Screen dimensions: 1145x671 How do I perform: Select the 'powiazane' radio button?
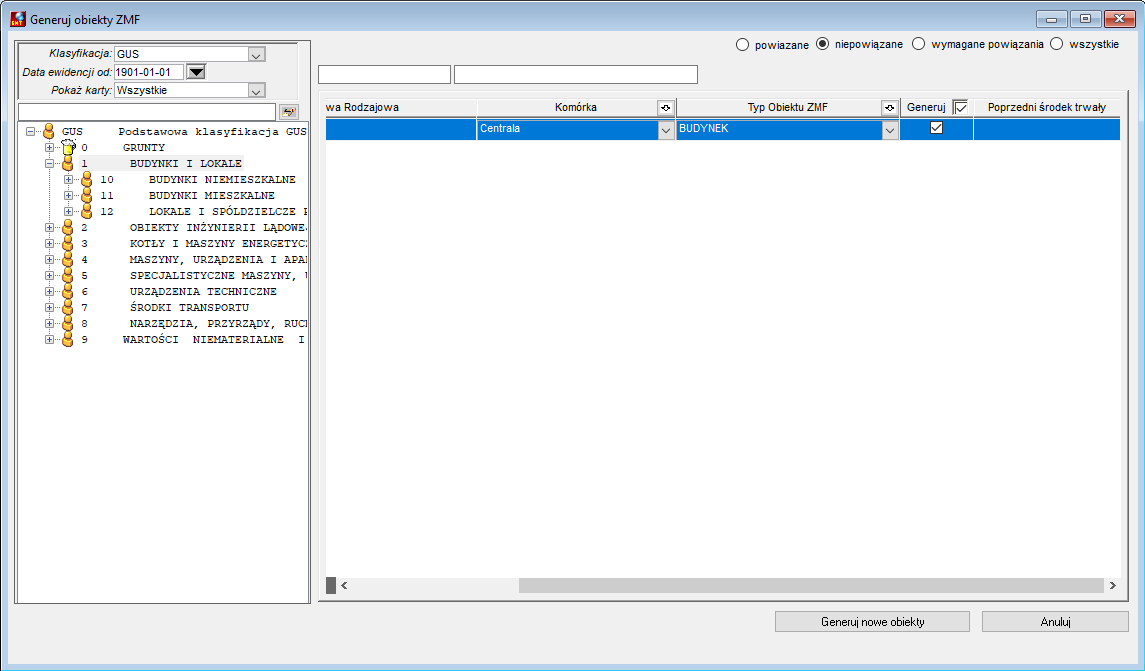tap(743, 45)
